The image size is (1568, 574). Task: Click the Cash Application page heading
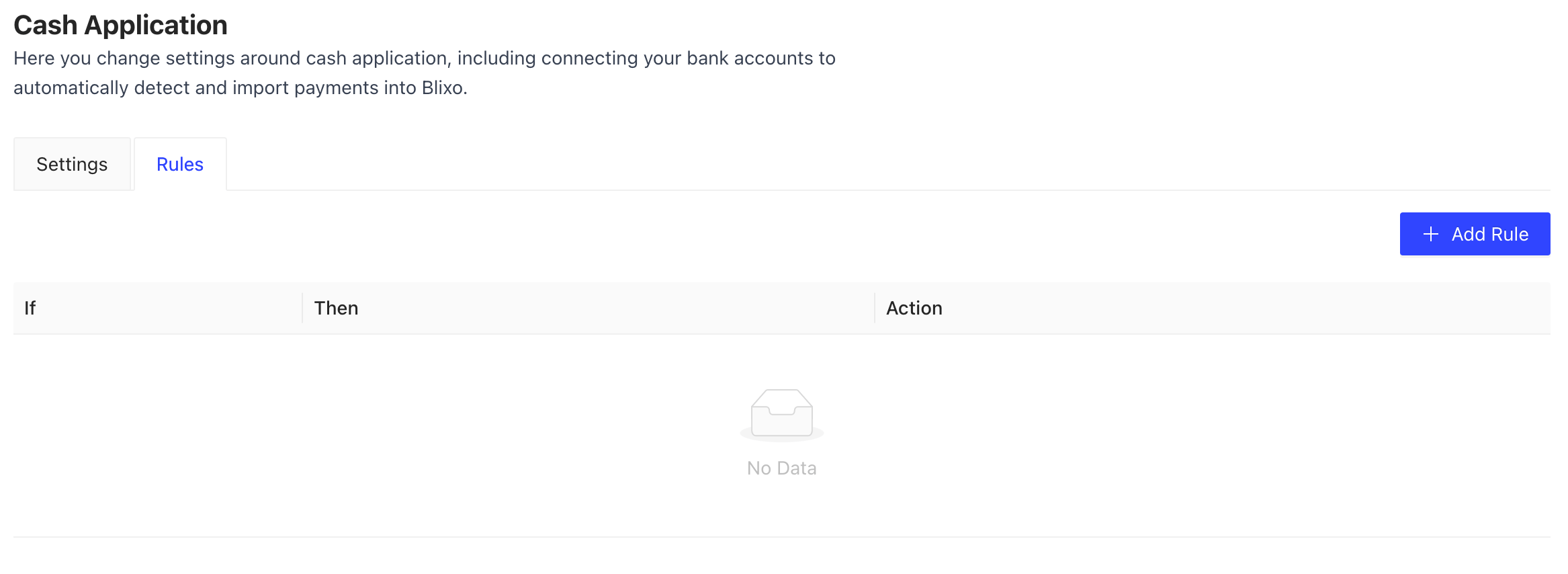(x=121, y=26)
